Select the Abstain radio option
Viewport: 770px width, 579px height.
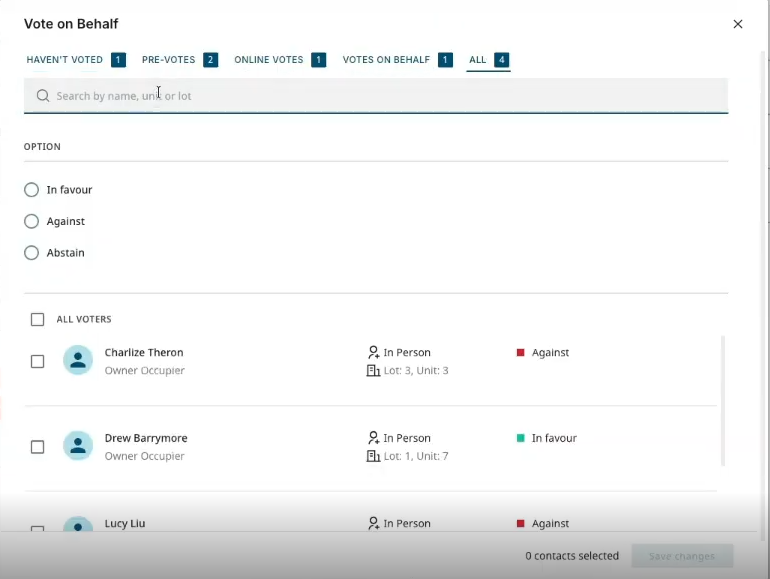tap(31, 252)
